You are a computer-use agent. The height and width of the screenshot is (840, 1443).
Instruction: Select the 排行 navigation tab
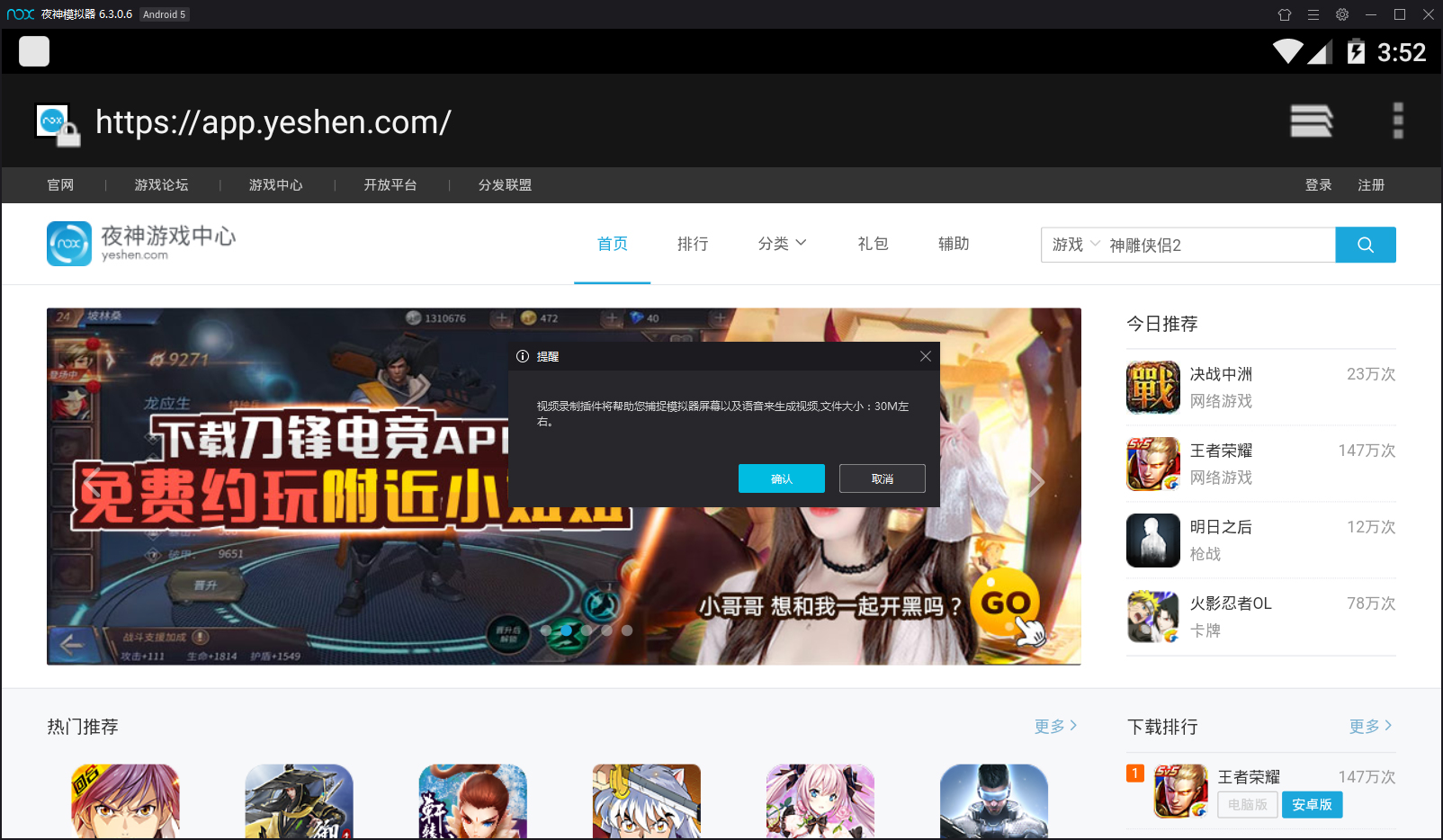pyautogui.click(x=693, y=244)
